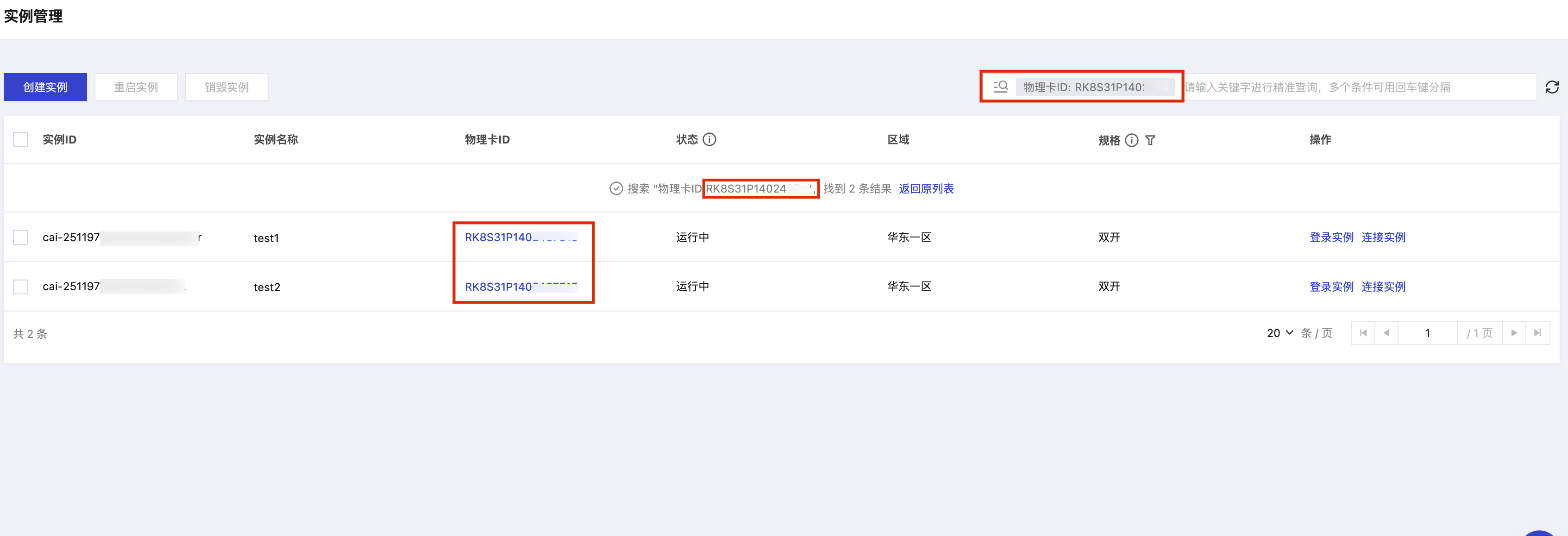Click the 物理卡ID search tag
Image resolution: width=1568 pixels, height=536 pixels.
click(x=1095, y=87)
